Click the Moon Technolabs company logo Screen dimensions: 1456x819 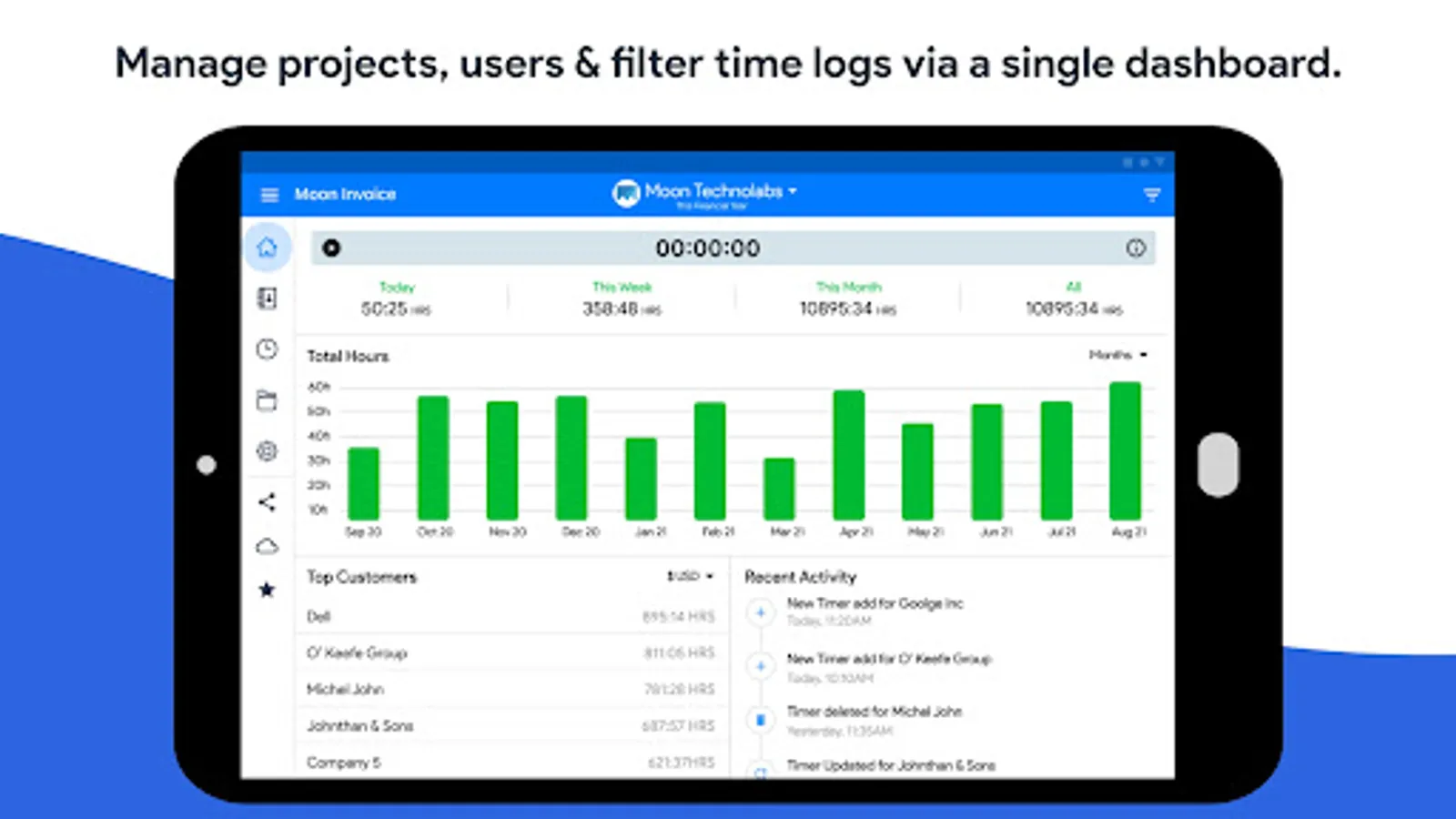click(626, 193)
